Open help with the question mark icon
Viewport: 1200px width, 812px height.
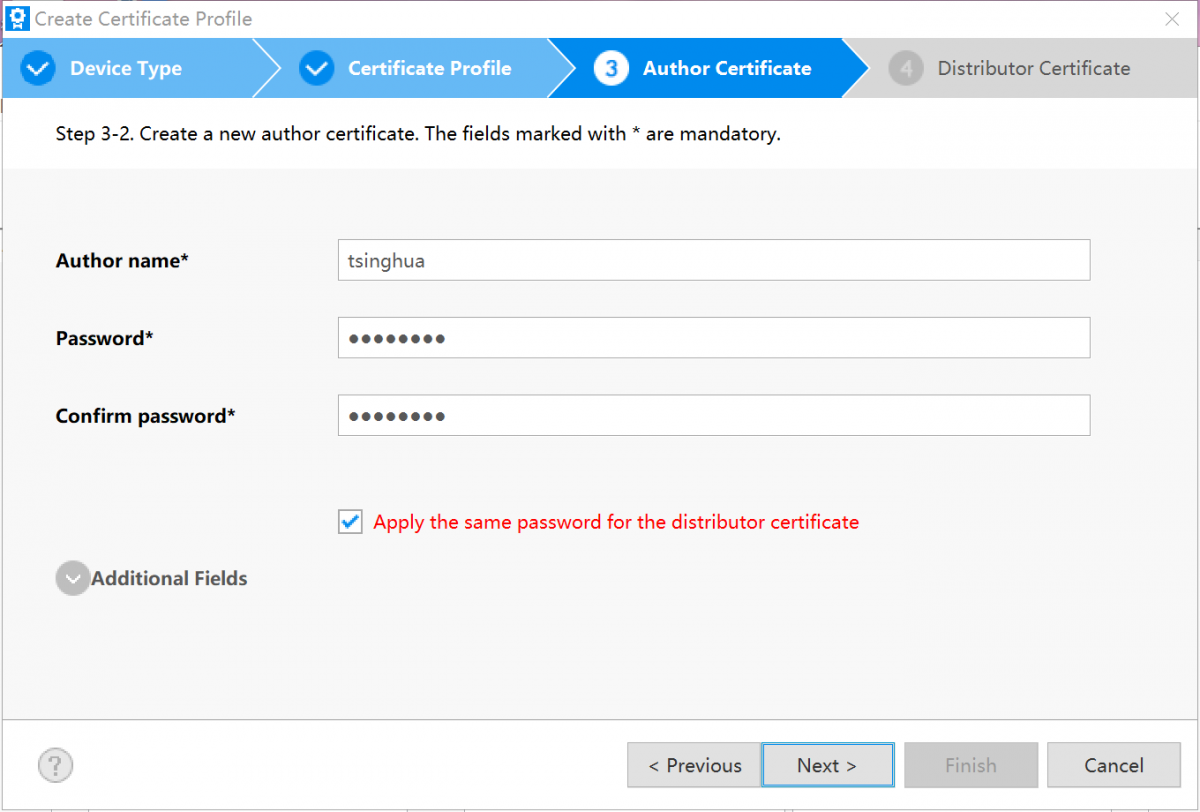click(x=56, y=765)
